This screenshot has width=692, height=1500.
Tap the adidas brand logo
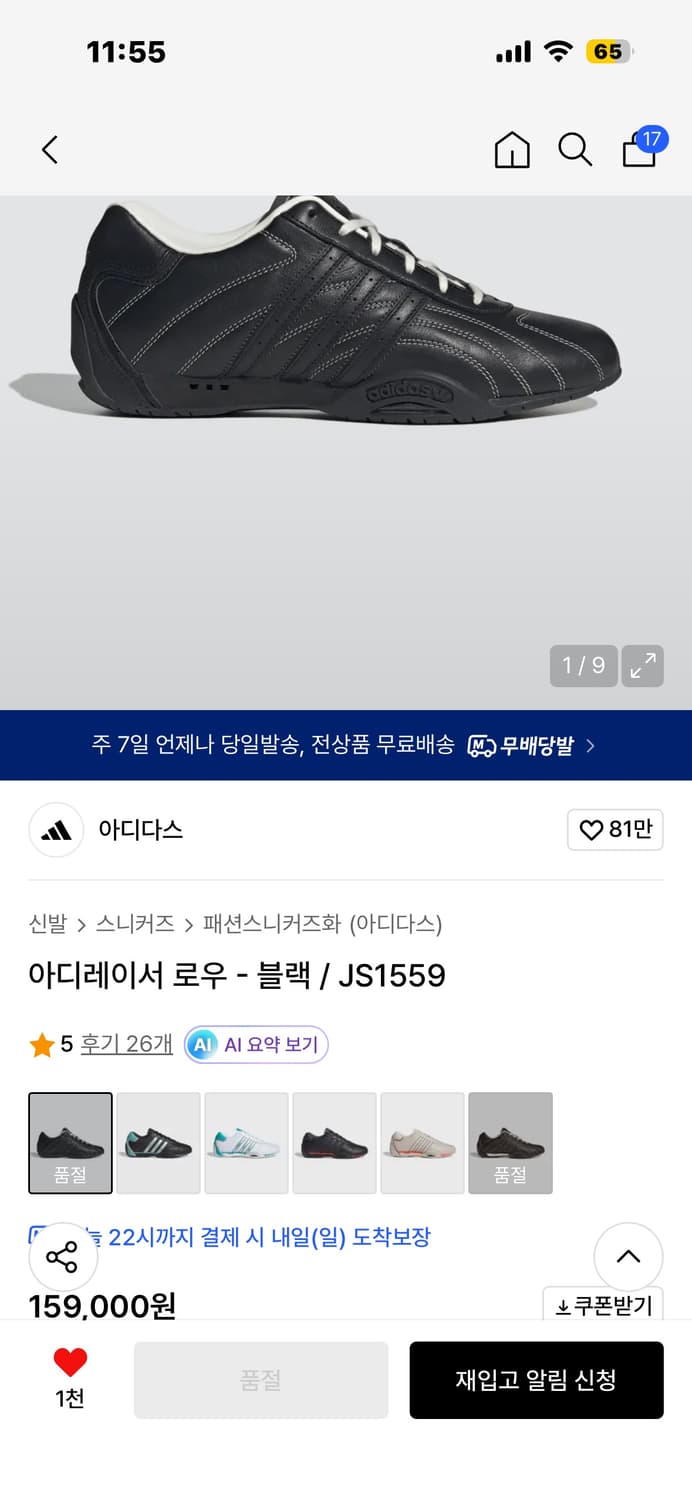55,830
